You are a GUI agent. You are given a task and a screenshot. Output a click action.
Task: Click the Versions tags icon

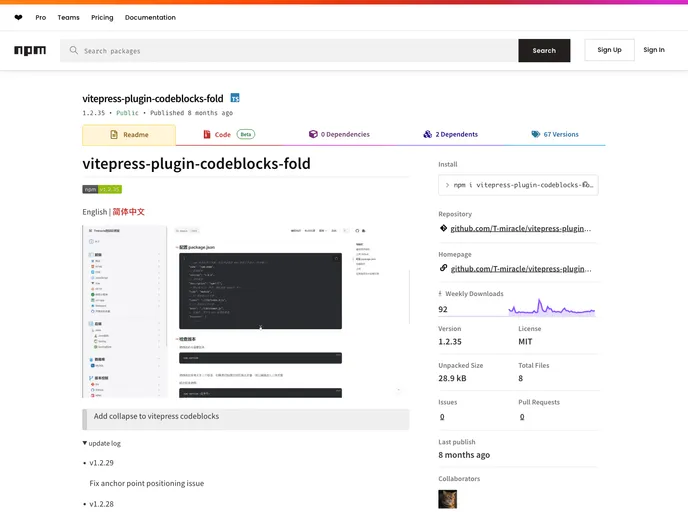(x=536, y=134)
